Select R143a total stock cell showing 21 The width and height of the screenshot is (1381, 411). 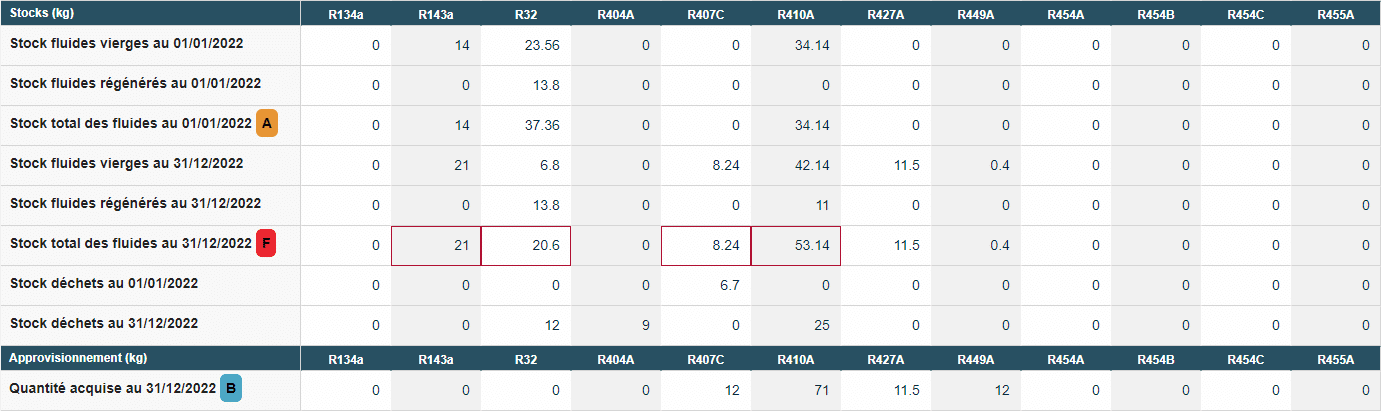pyautogui.click(x=436, y=245)
